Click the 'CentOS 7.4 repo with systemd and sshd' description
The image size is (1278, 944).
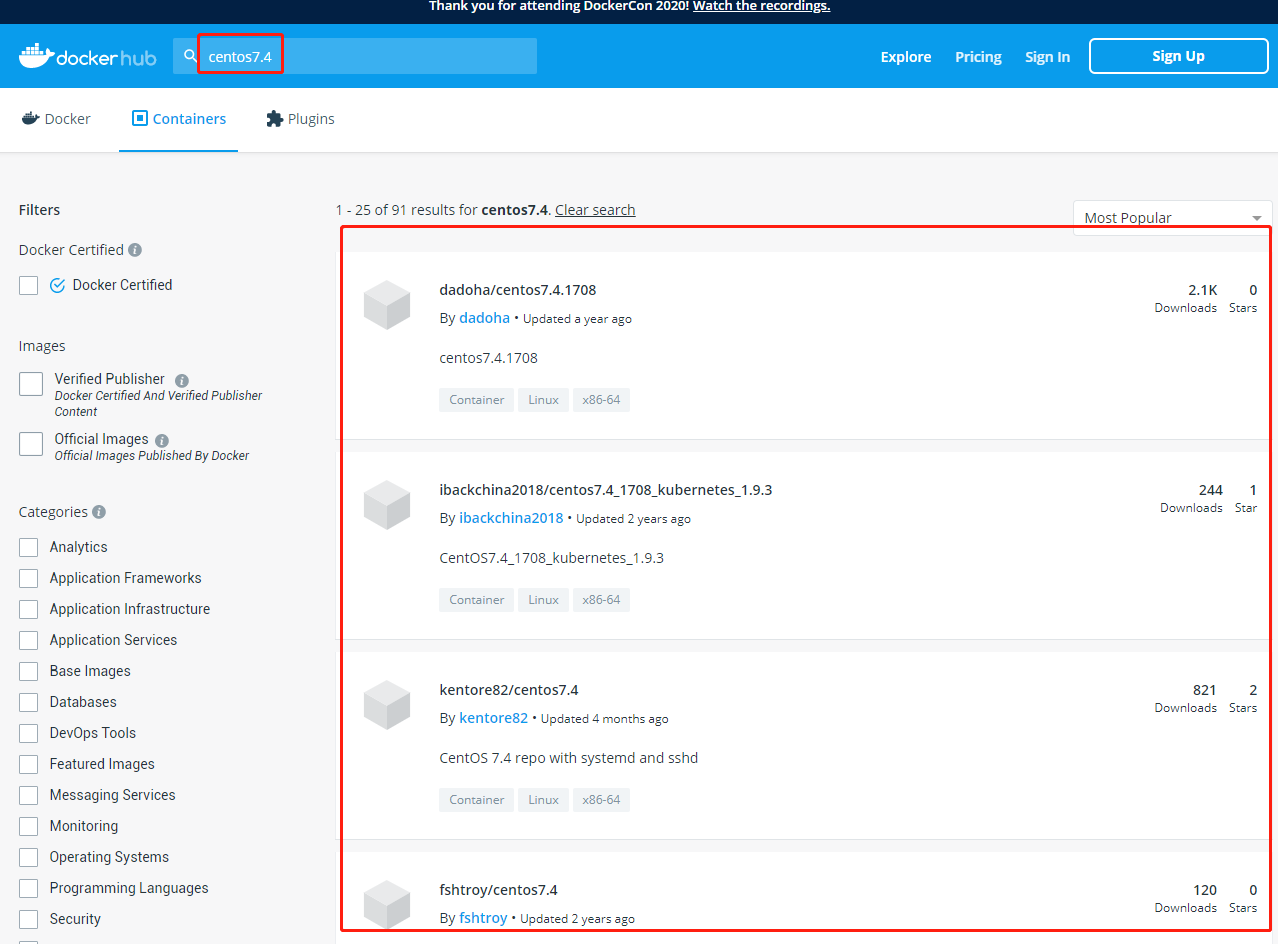568,758
